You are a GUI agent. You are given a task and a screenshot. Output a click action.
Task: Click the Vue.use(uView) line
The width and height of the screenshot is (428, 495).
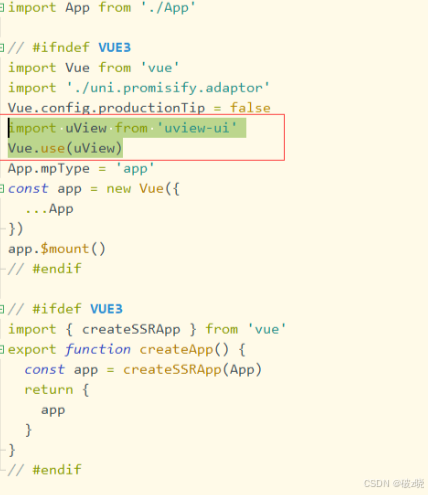65,148
